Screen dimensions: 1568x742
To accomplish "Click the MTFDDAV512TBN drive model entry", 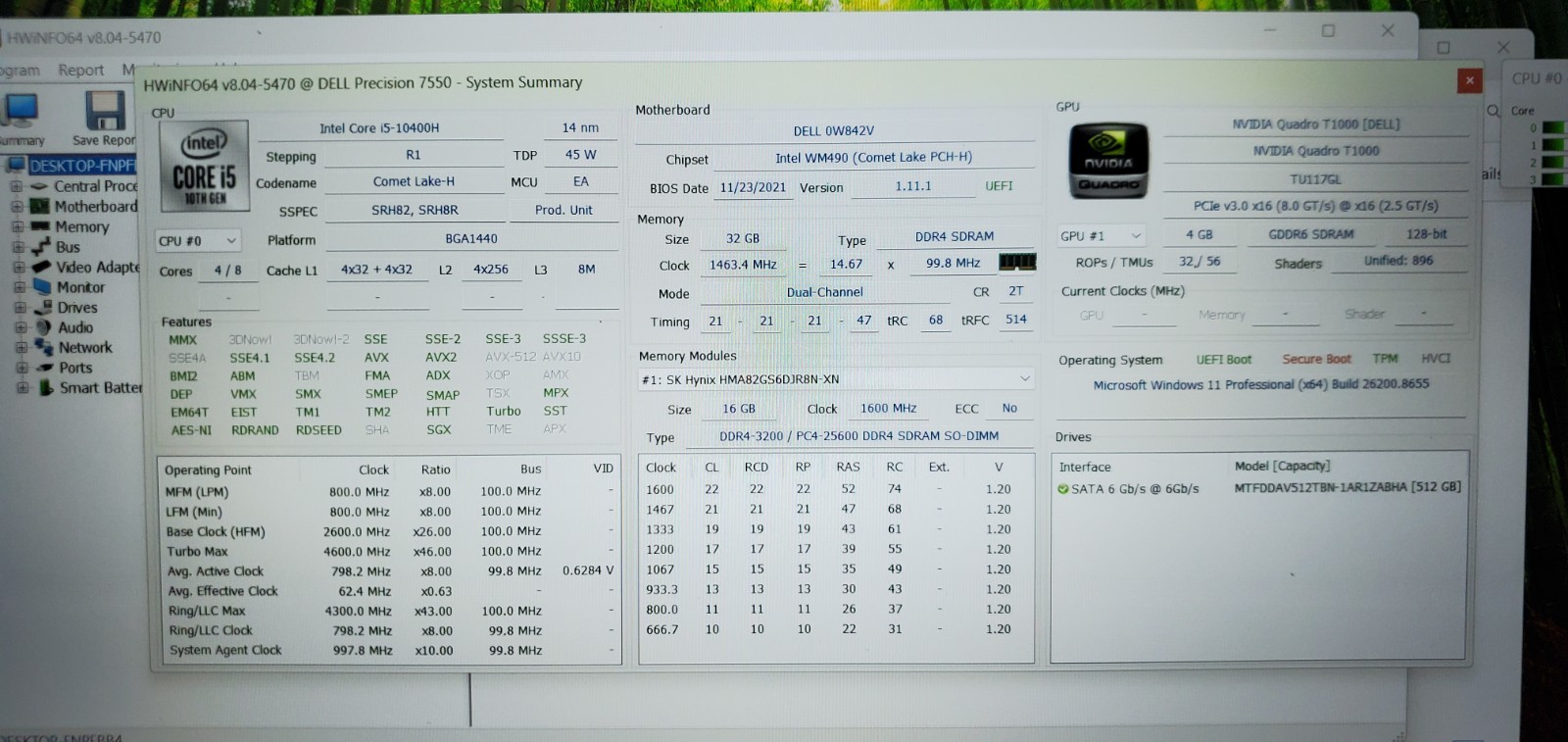I will (1347, 487).
